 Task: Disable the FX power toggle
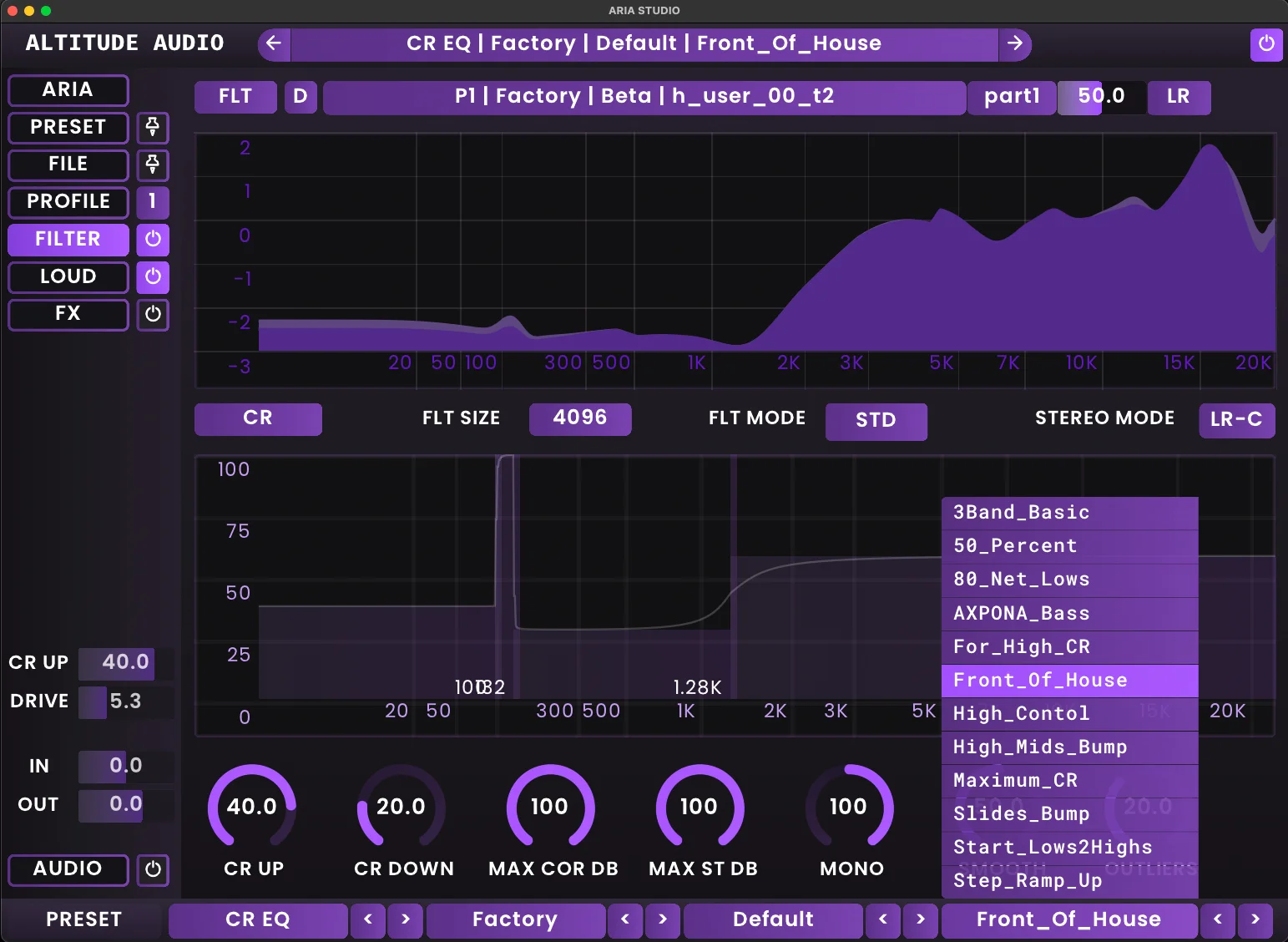point(153,315)
